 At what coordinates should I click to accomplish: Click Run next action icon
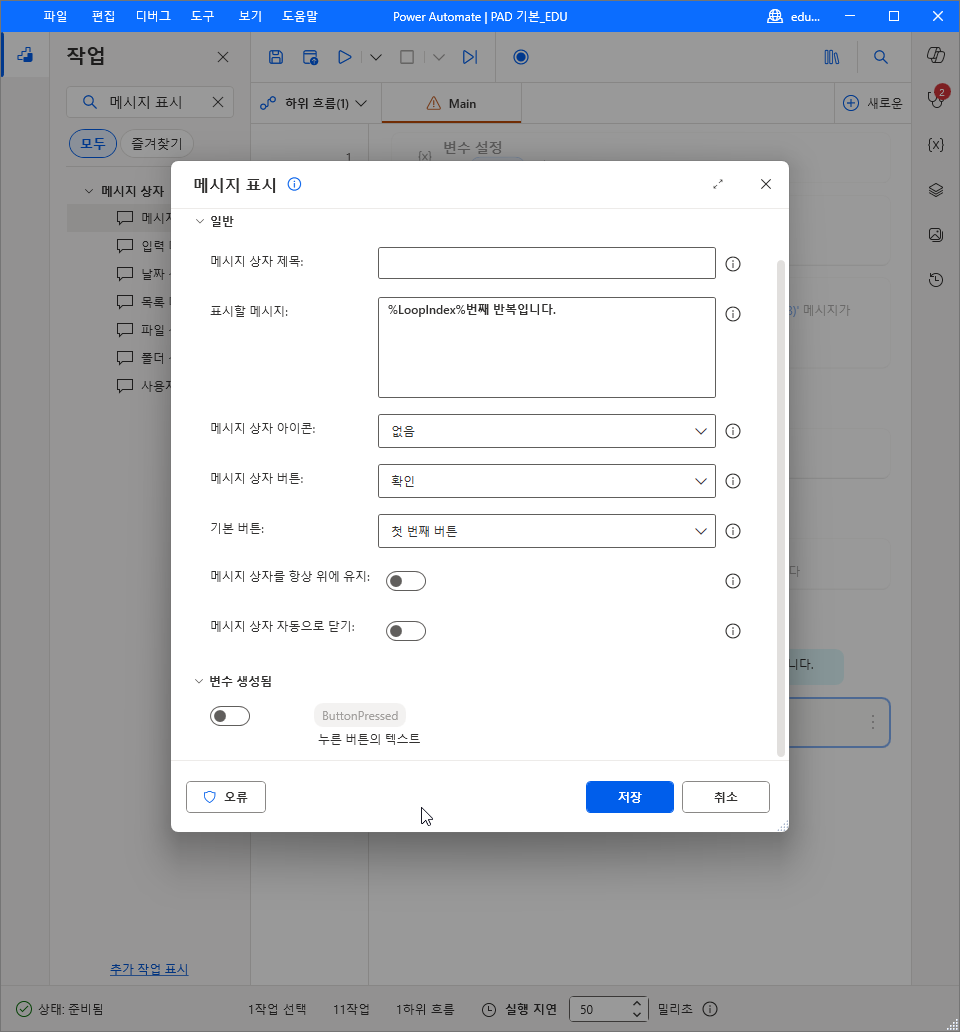tap(470, 57)
